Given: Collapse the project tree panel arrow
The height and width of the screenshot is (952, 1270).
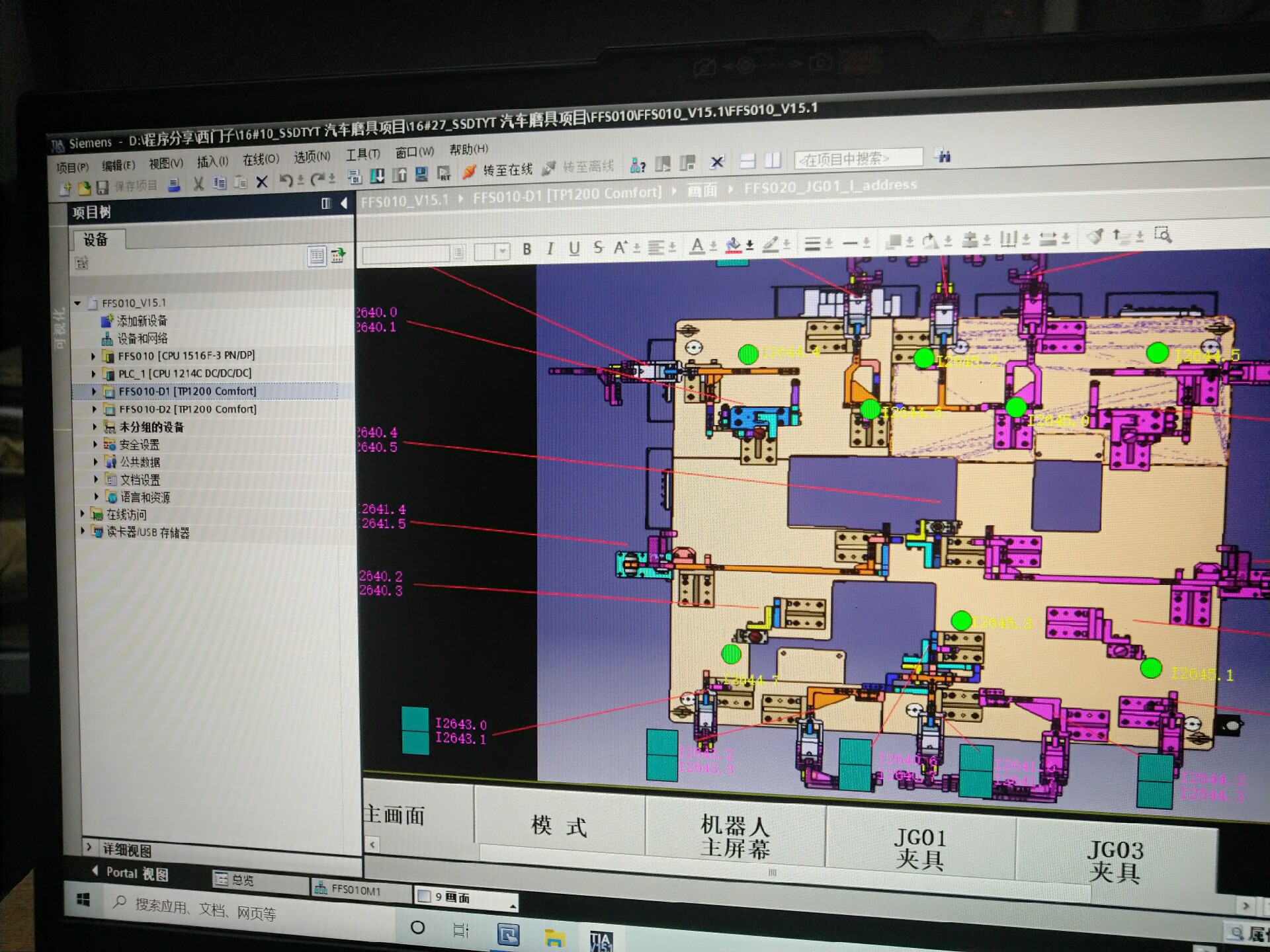Looking at the screenshot, I should 344,203.
